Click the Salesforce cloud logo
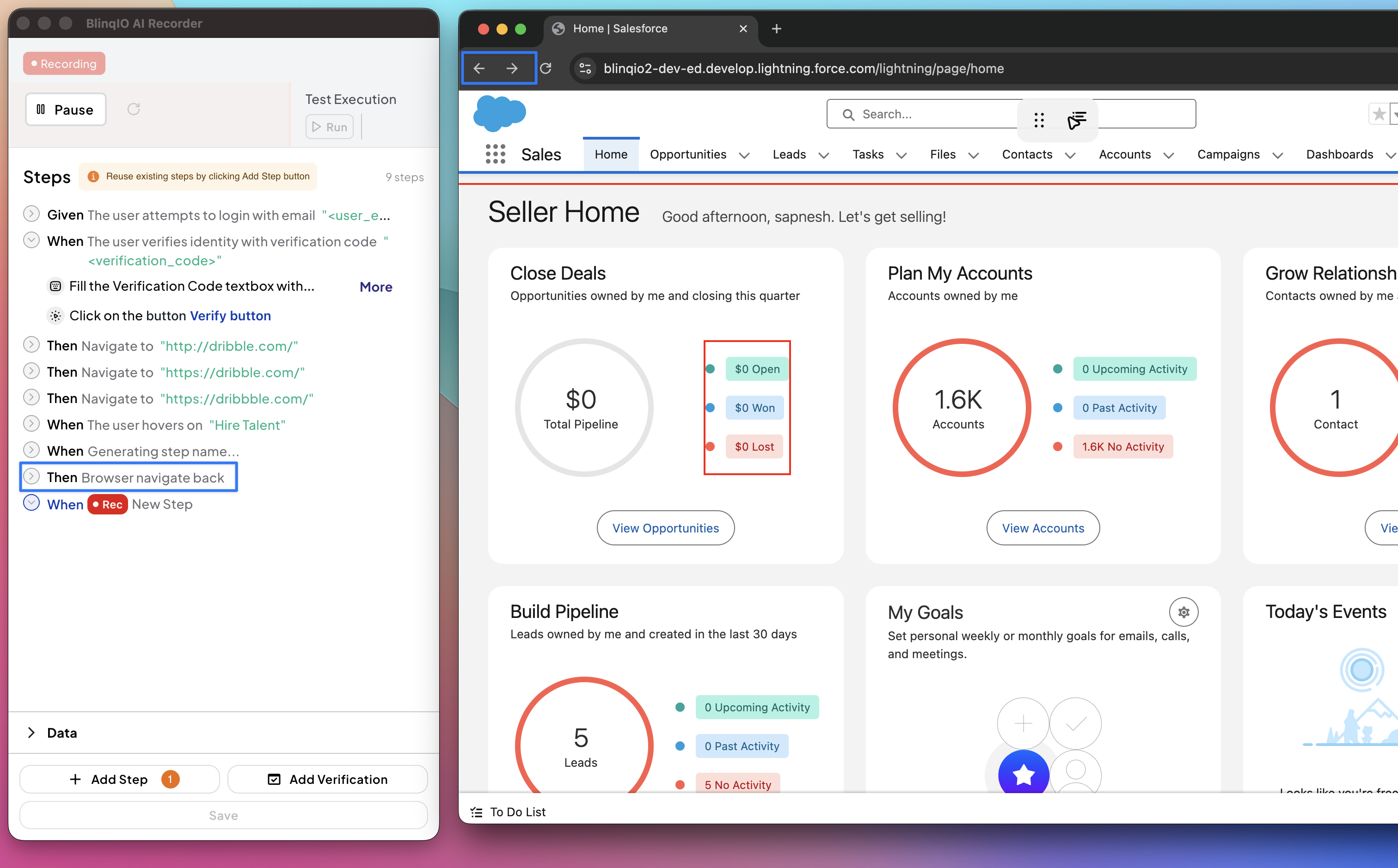Image resolution: width=1398 pixels, height=868 pixels. click(x=499, y=113)
